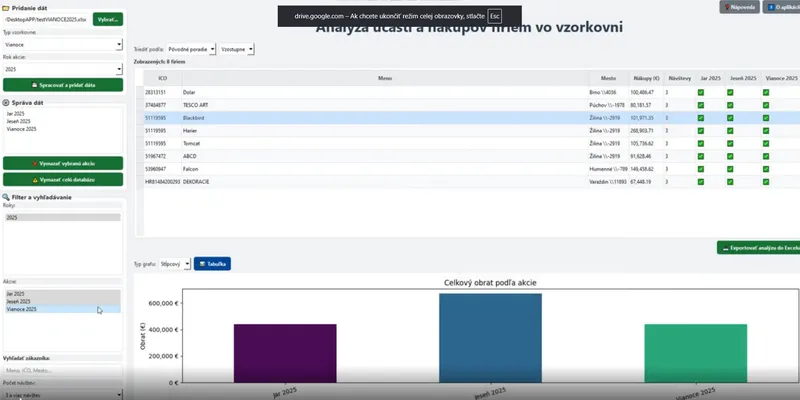Toggle Jeseň 2025 checkbox in DEKORACIE row
This screenshot has width=800, height=400.
[730, 182]
